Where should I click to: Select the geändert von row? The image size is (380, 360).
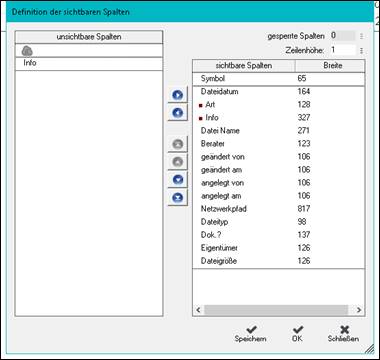279,156
